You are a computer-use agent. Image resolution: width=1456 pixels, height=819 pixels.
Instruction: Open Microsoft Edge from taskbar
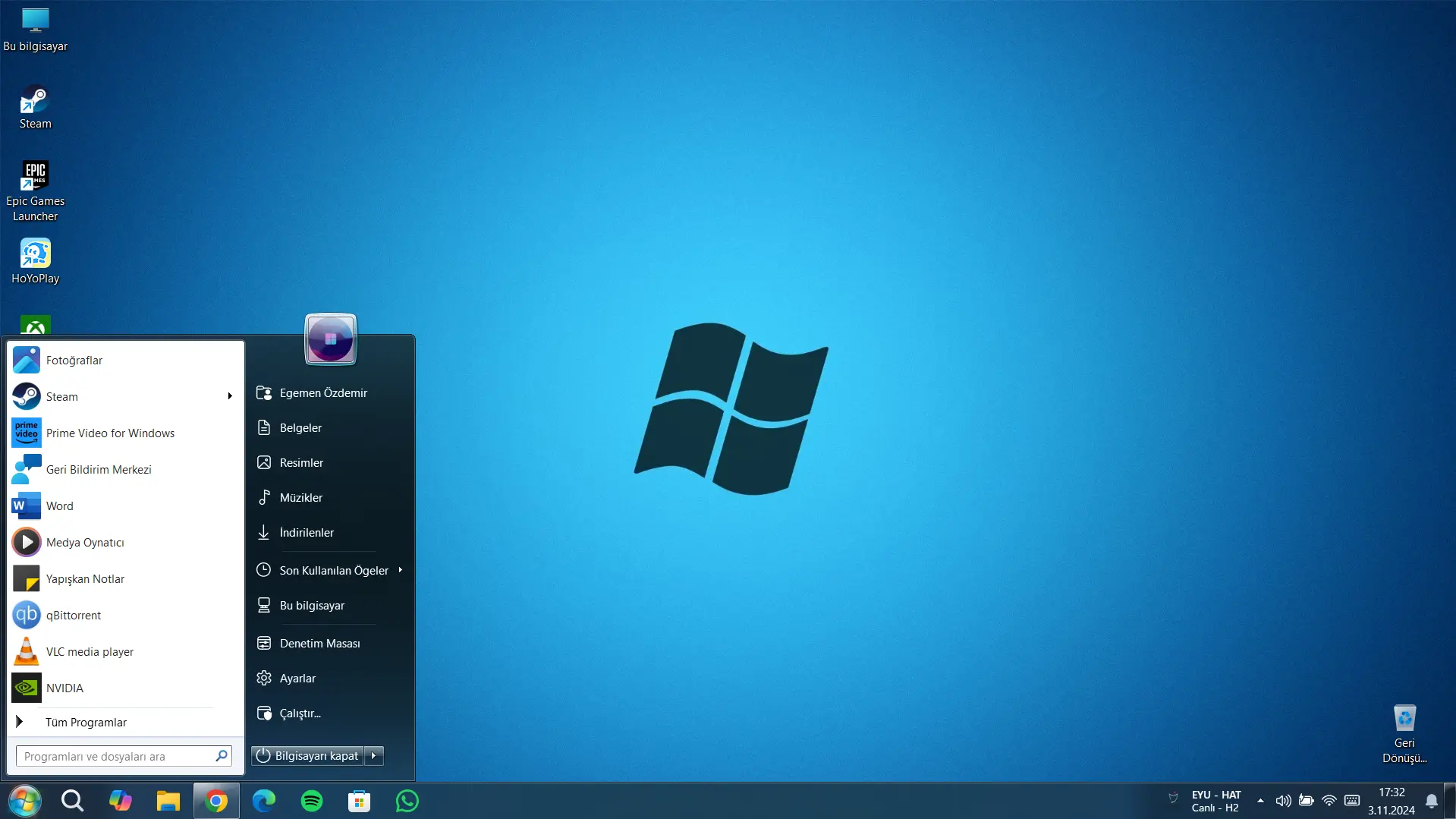264,801
